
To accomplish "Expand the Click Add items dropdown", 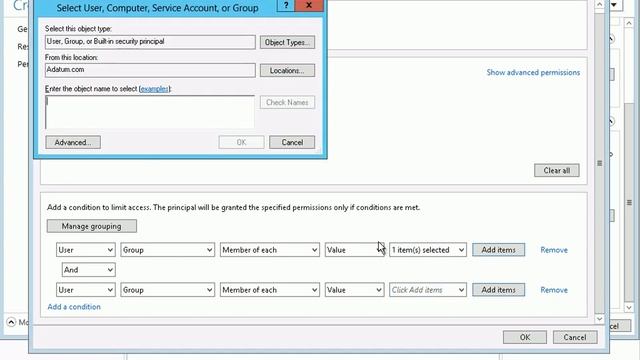I will (428, 290).
